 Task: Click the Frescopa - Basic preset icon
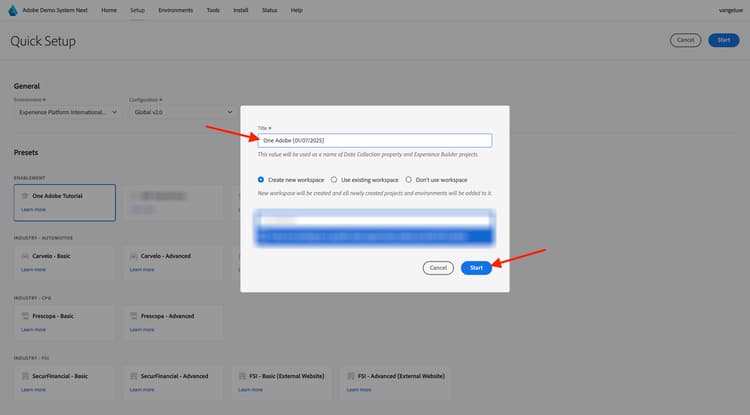click(x=25, y=316)
